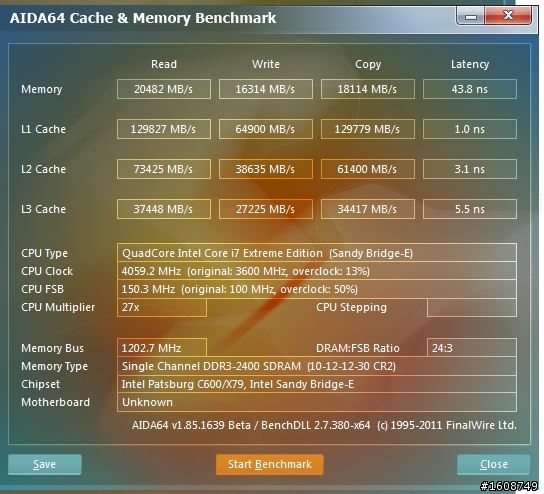Select L2 Cache Read value 73425 MB/s
The height and width of the screenshot is (494, 544).
(x=164, y=169)
